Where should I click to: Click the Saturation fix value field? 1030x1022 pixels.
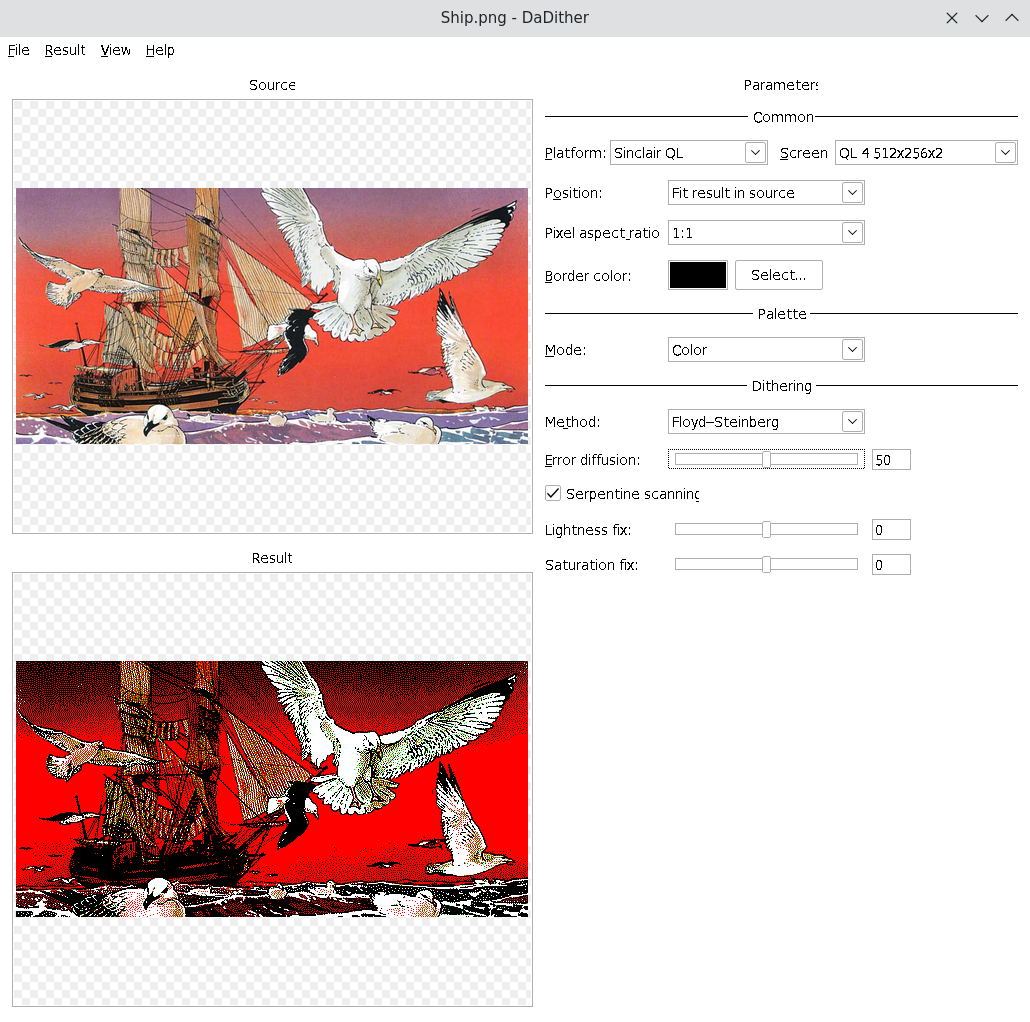[x=891, y=564]
